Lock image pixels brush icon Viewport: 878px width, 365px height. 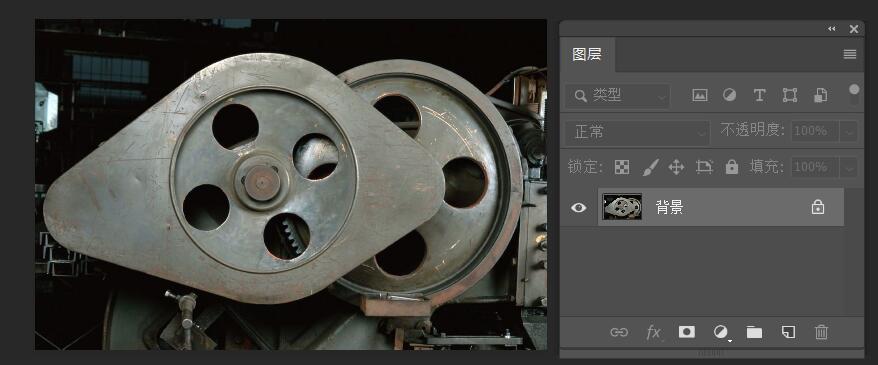tap(650, 167)
